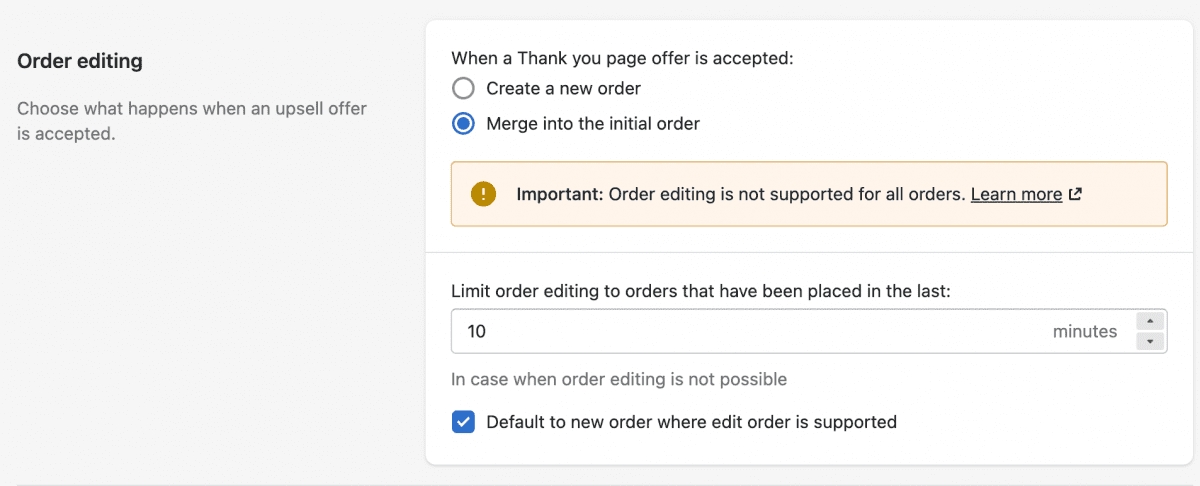
Task: Select the "Create a new order" radio button
Action: pyautogui.click(x=463, y=89)
